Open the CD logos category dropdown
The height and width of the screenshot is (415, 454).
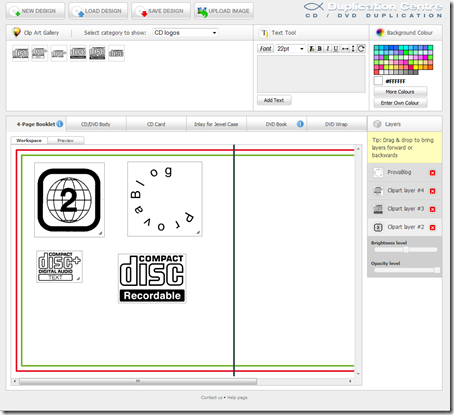(185, 33)
